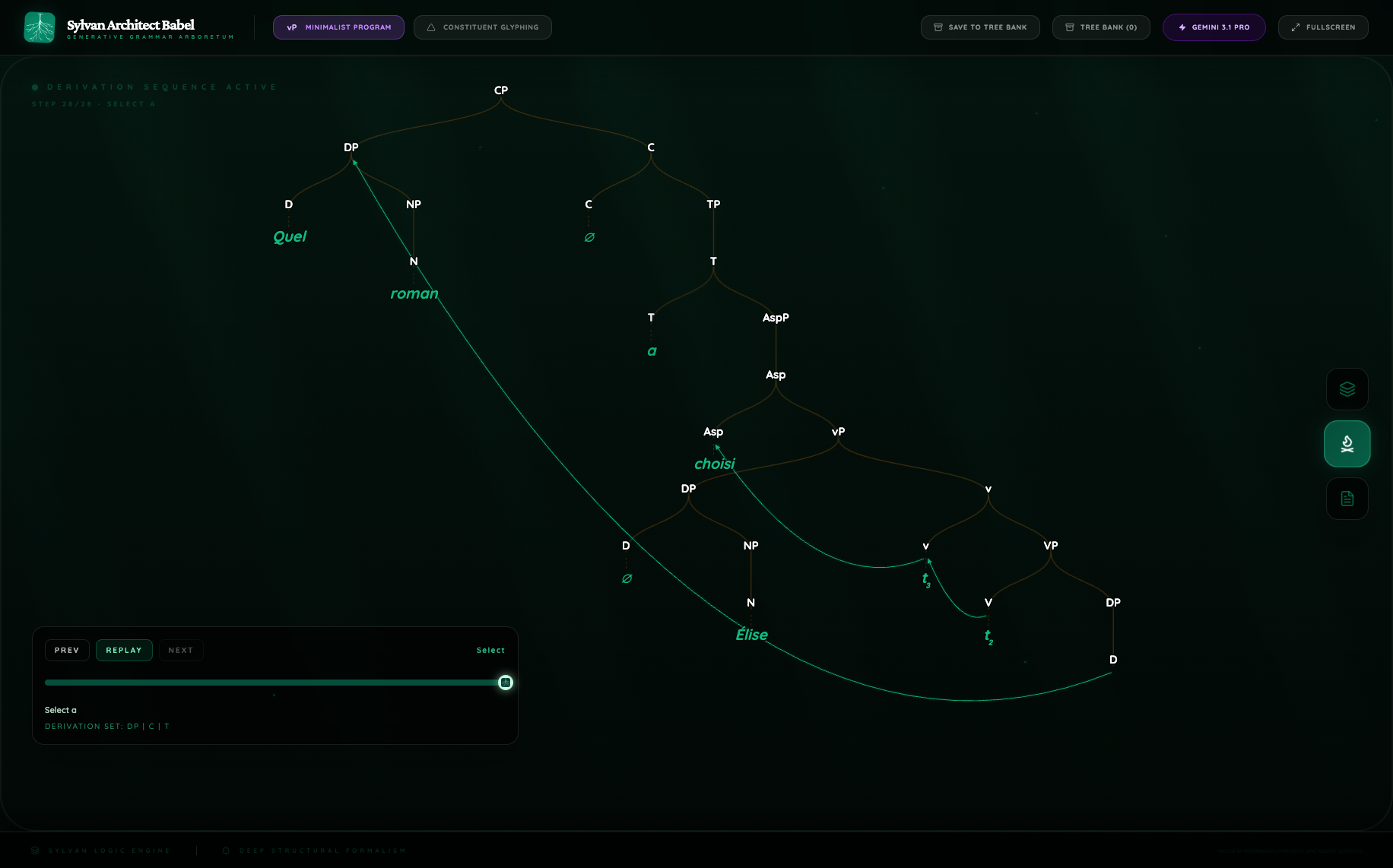Open the Gemini 3.1 Pro model selector
1393x868 pixels.
click(x=1213, y=27)
